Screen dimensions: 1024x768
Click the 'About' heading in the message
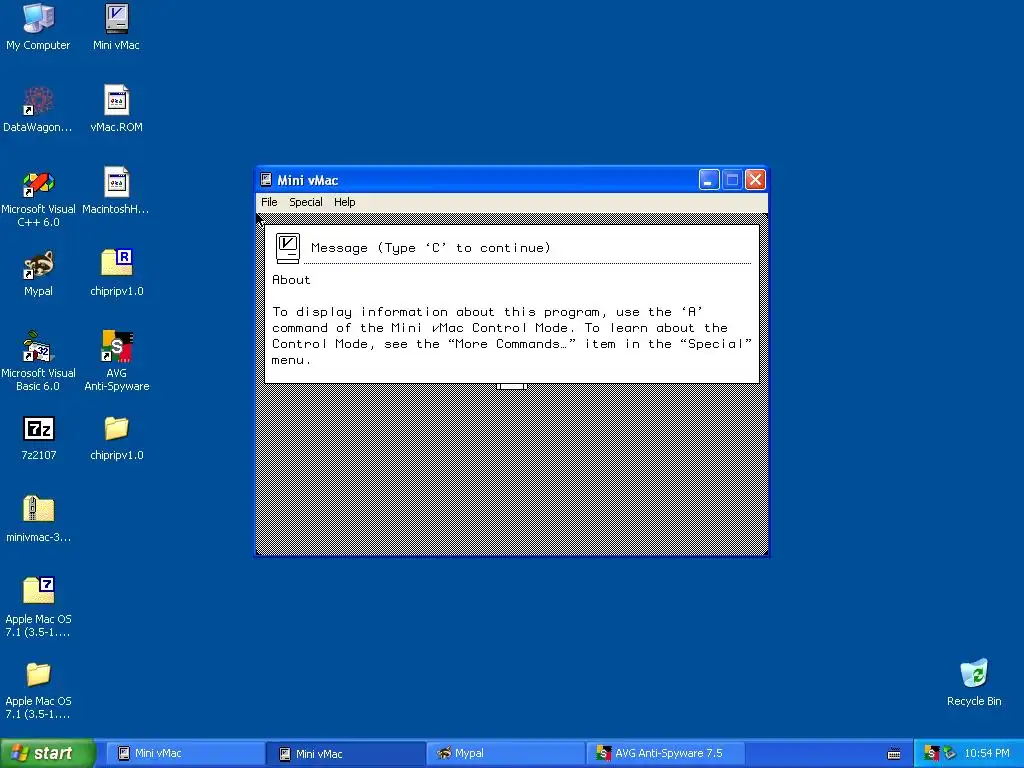(291, 280)
